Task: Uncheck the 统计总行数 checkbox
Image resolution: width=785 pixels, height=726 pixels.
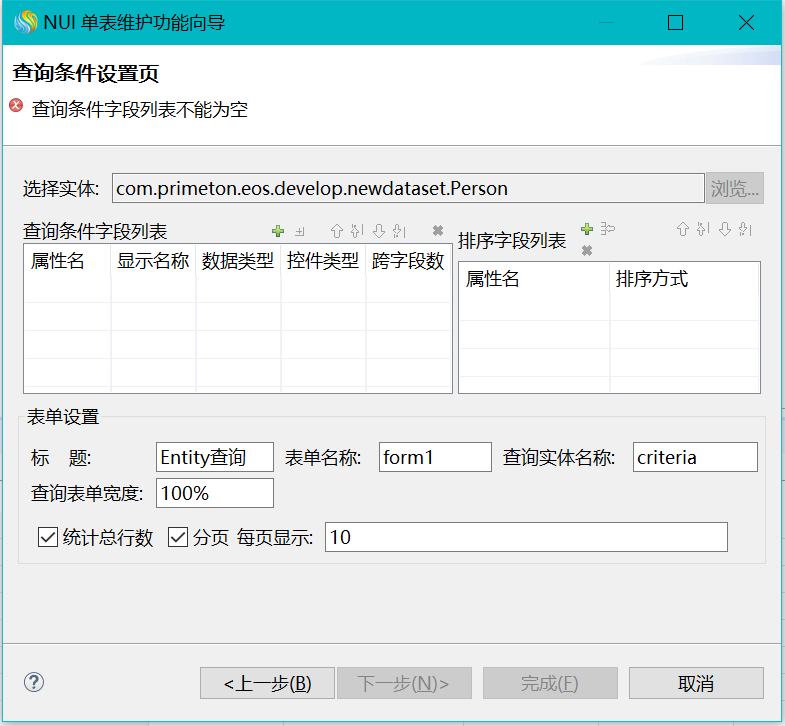Action: 47,538
